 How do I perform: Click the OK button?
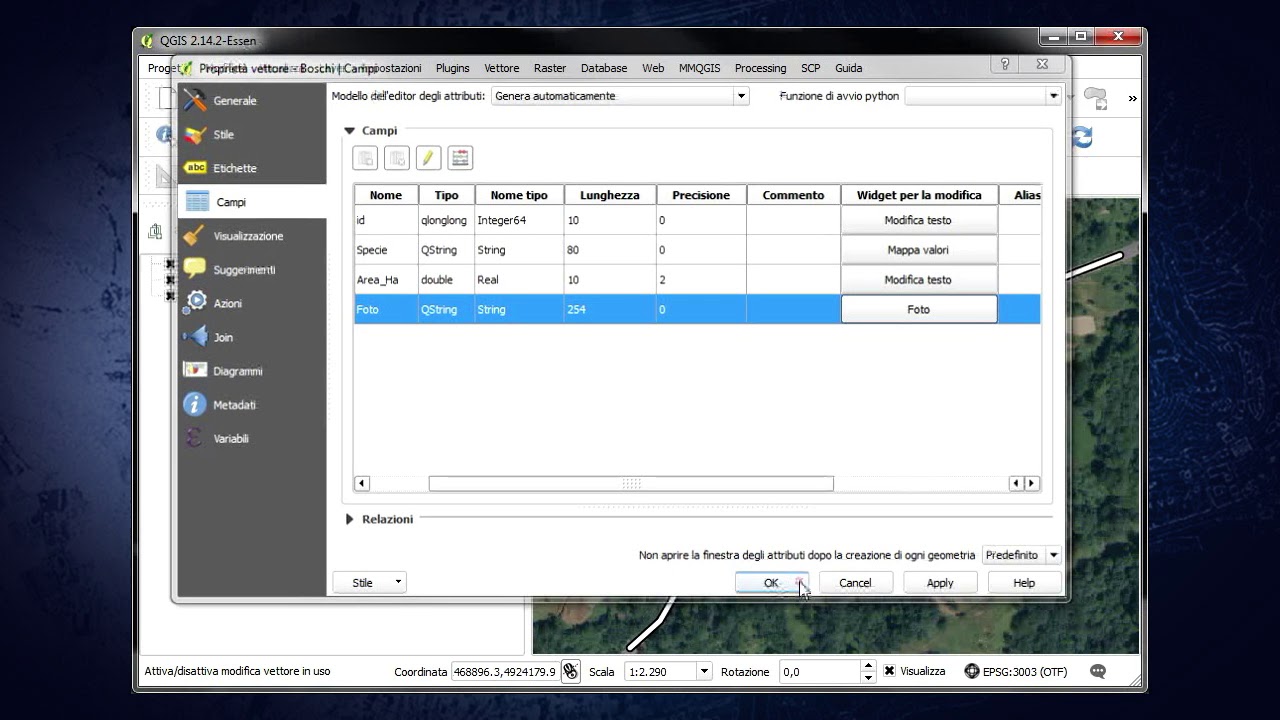coord(771,583)
